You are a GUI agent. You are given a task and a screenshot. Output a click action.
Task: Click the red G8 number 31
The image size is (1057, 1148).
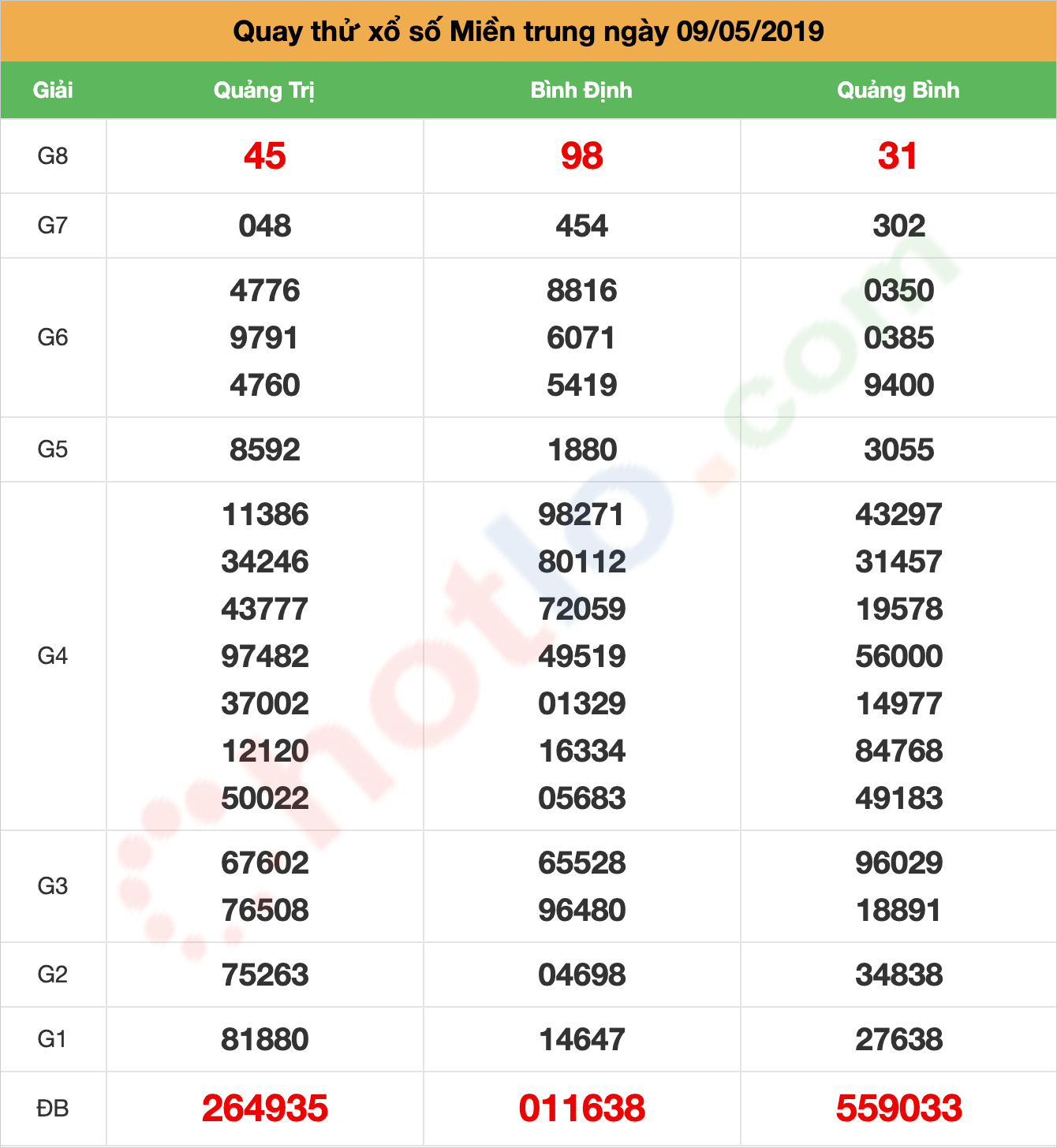[x=898, y=156]
